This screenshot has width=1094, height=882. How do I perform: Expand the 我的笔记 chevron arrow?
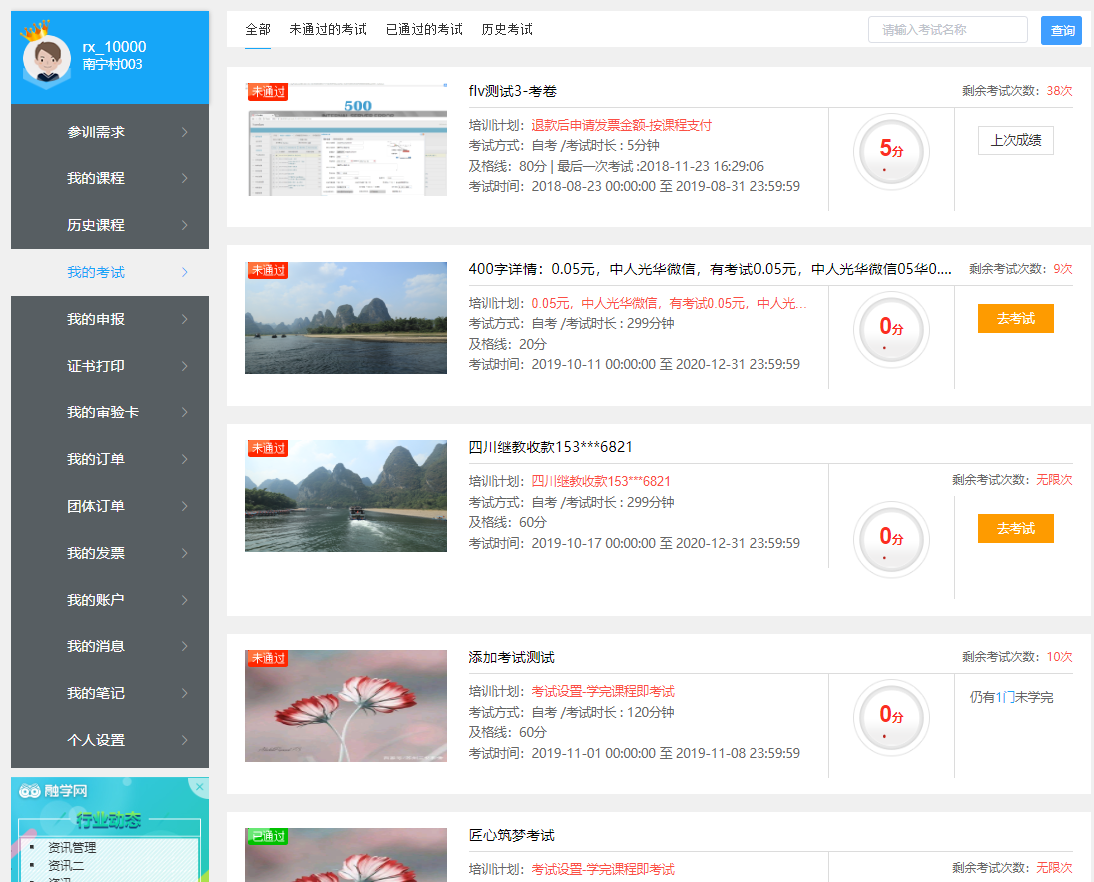(185, 693)
